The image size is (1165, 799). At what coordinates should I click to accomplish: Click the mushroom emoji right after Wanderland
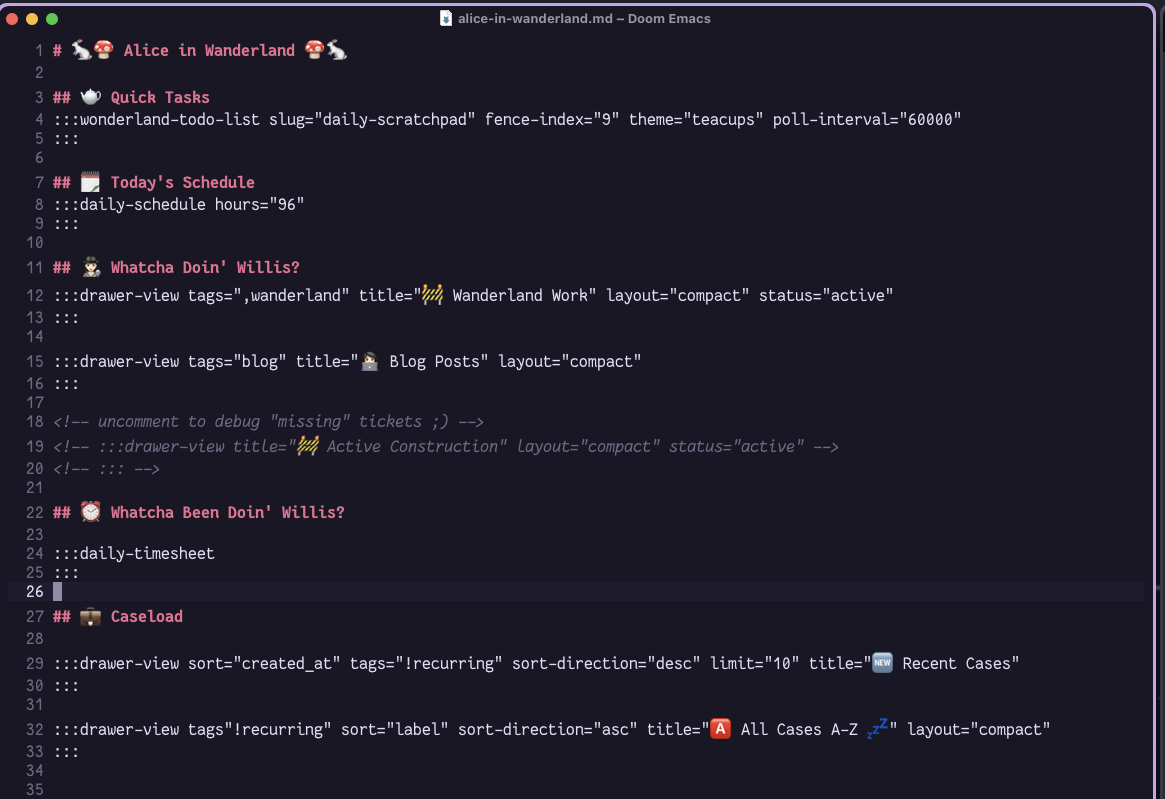pos(313,50)
